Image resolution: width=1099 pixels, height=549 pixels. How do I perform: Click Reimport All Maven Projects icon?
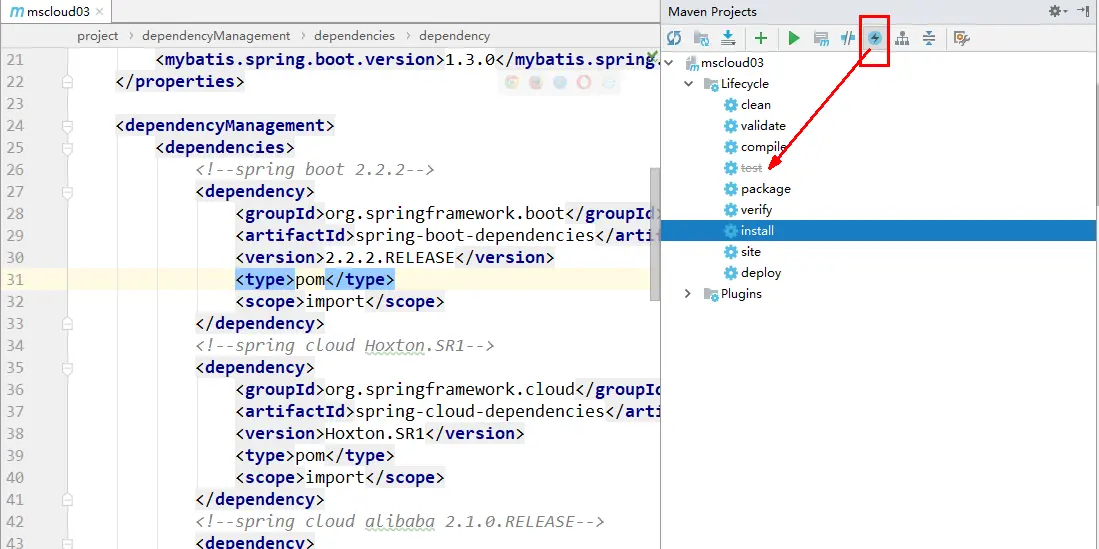coord(674,38)
